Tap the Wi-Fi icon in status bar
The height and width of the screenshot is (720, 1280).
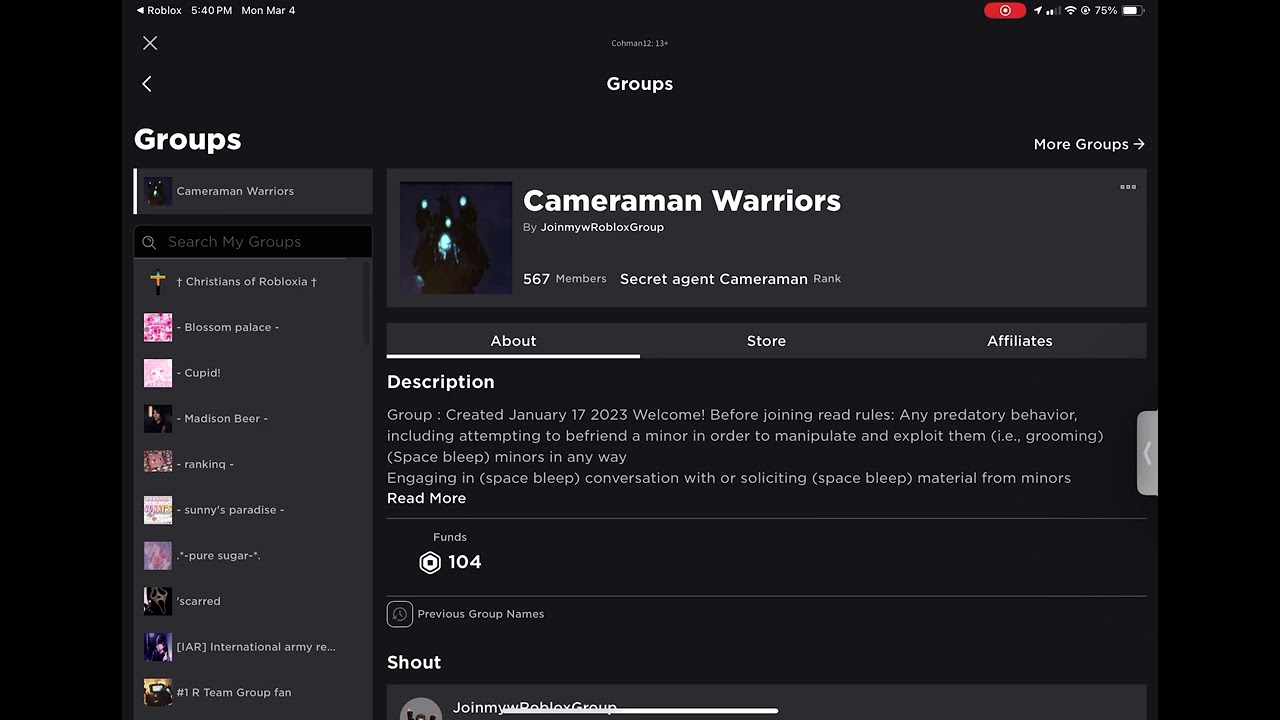pyautogui.click(x=1071, y=10)
